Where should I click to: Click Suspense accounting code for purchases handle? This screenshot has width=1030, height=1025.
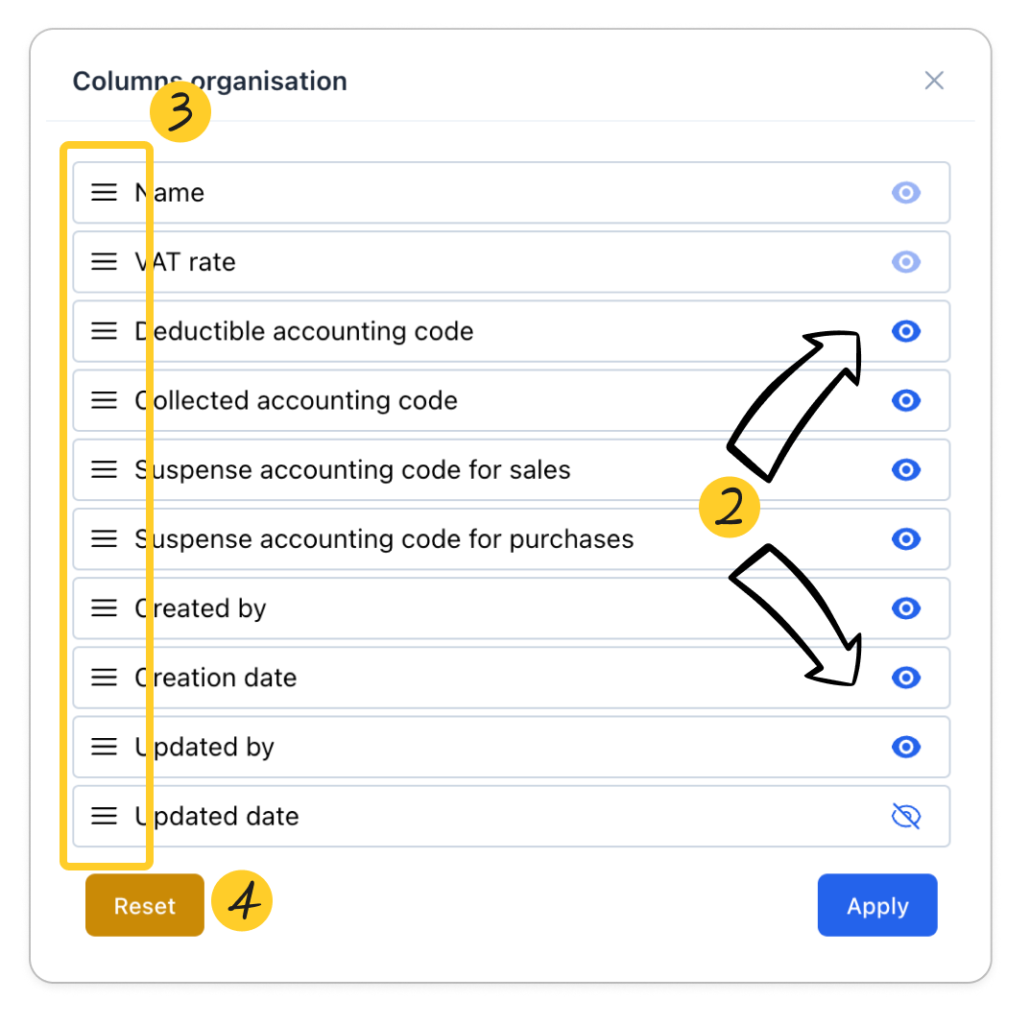104,539
